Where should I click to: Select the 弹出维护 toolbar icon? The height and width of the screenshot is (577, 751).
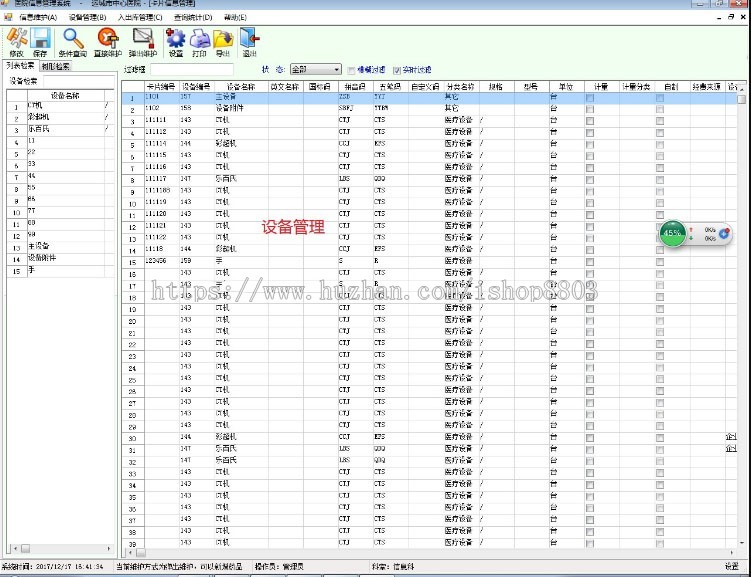143,42
